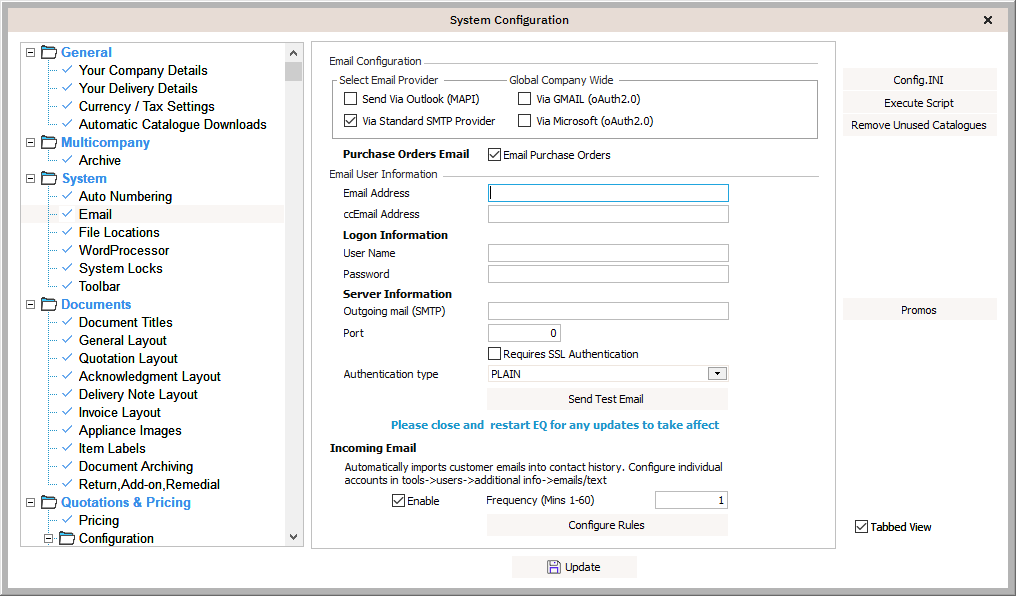Collapse the General tree node
This screenshot has width=1016, height=596.
(30, 52)
